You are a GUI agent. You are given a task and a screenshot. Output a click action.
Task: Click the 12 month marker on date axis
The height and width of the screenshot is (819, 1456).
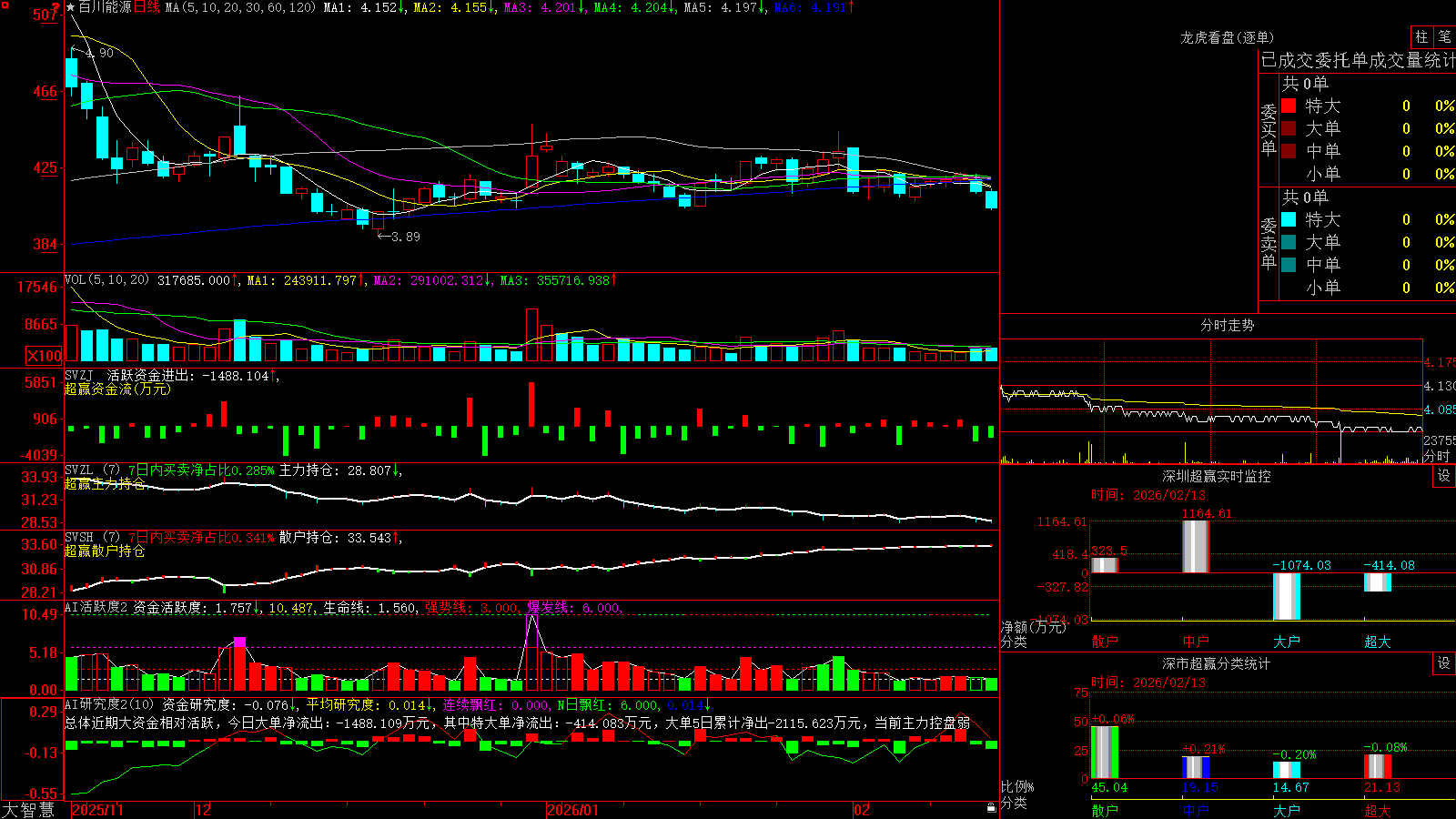tap(204, 810)
